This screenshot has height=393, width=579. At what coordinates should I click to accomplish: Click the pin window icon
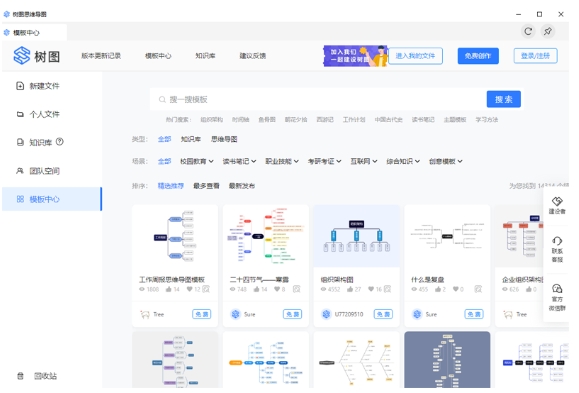click(x=548, y=32)
